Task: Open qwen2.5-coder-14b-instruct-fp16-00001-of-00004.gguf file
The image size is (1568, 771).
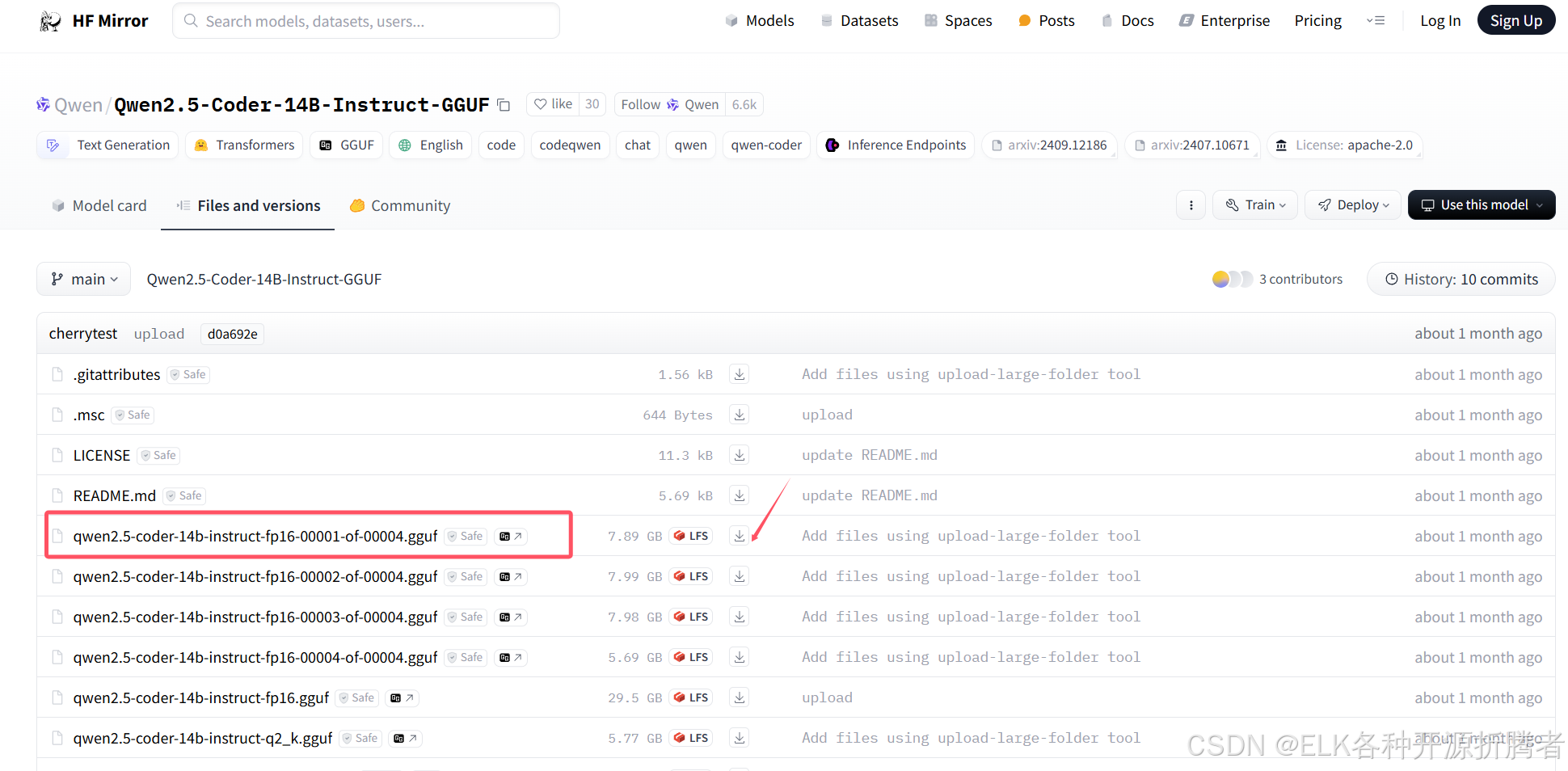Action: [x=255, y=536]
